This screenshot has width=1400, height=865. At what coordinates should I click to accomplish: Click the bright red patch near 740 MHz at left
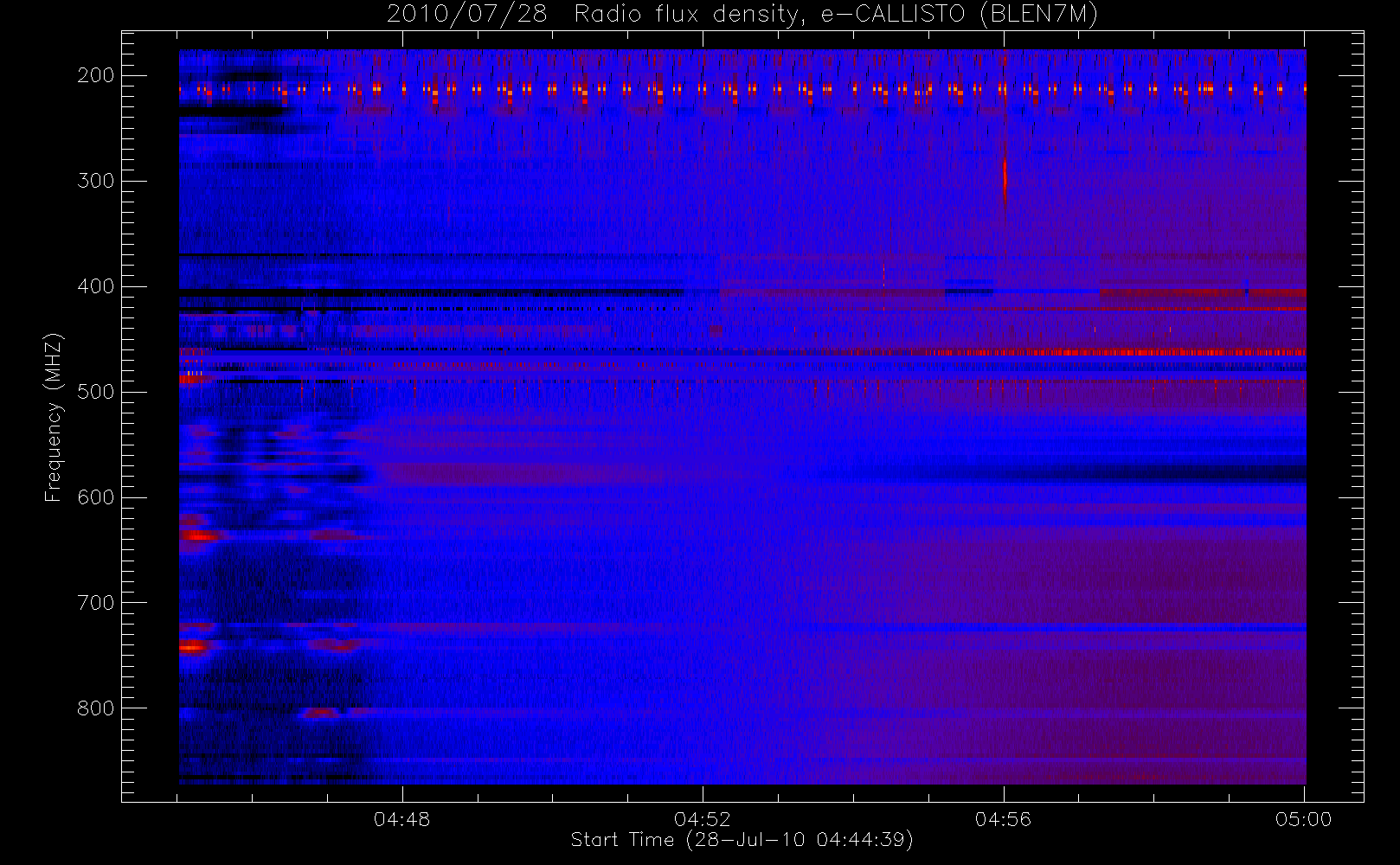[194, 646]
